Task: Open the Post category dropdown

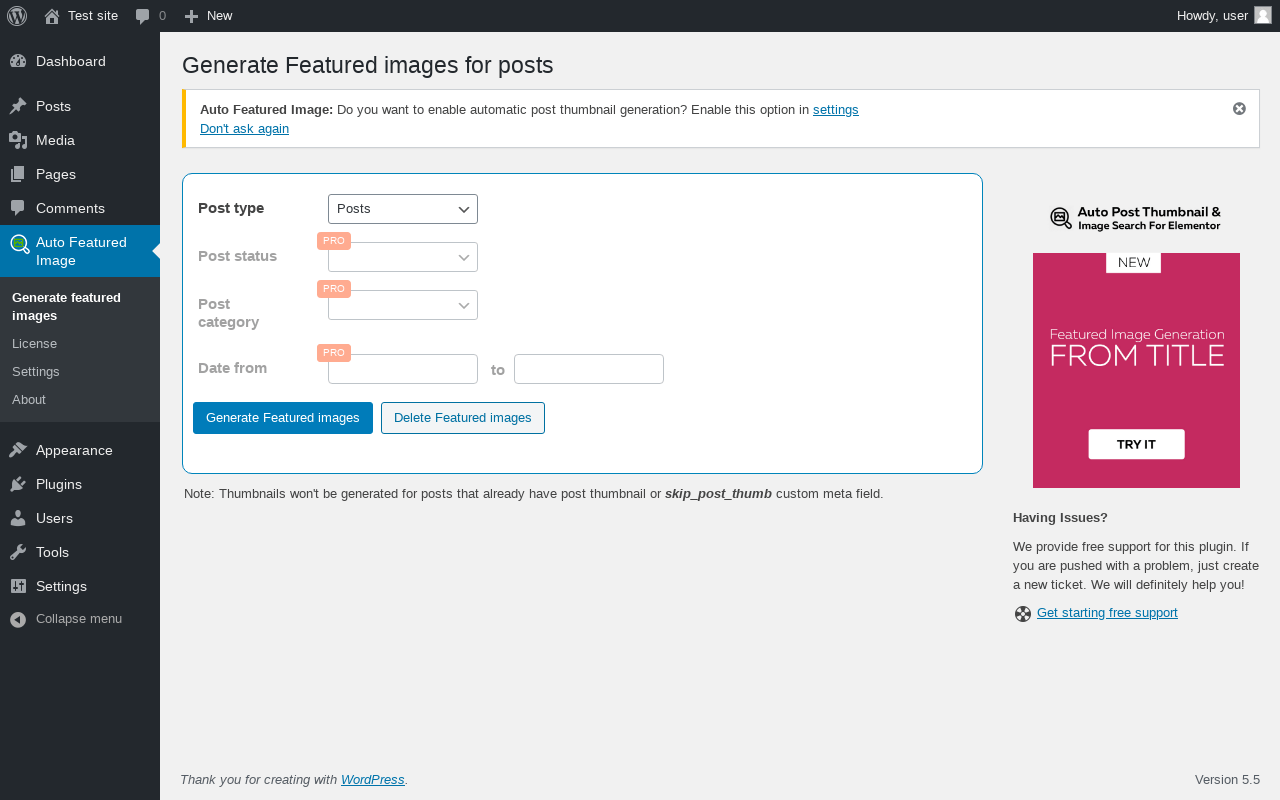Action: [x=403, y=305]
